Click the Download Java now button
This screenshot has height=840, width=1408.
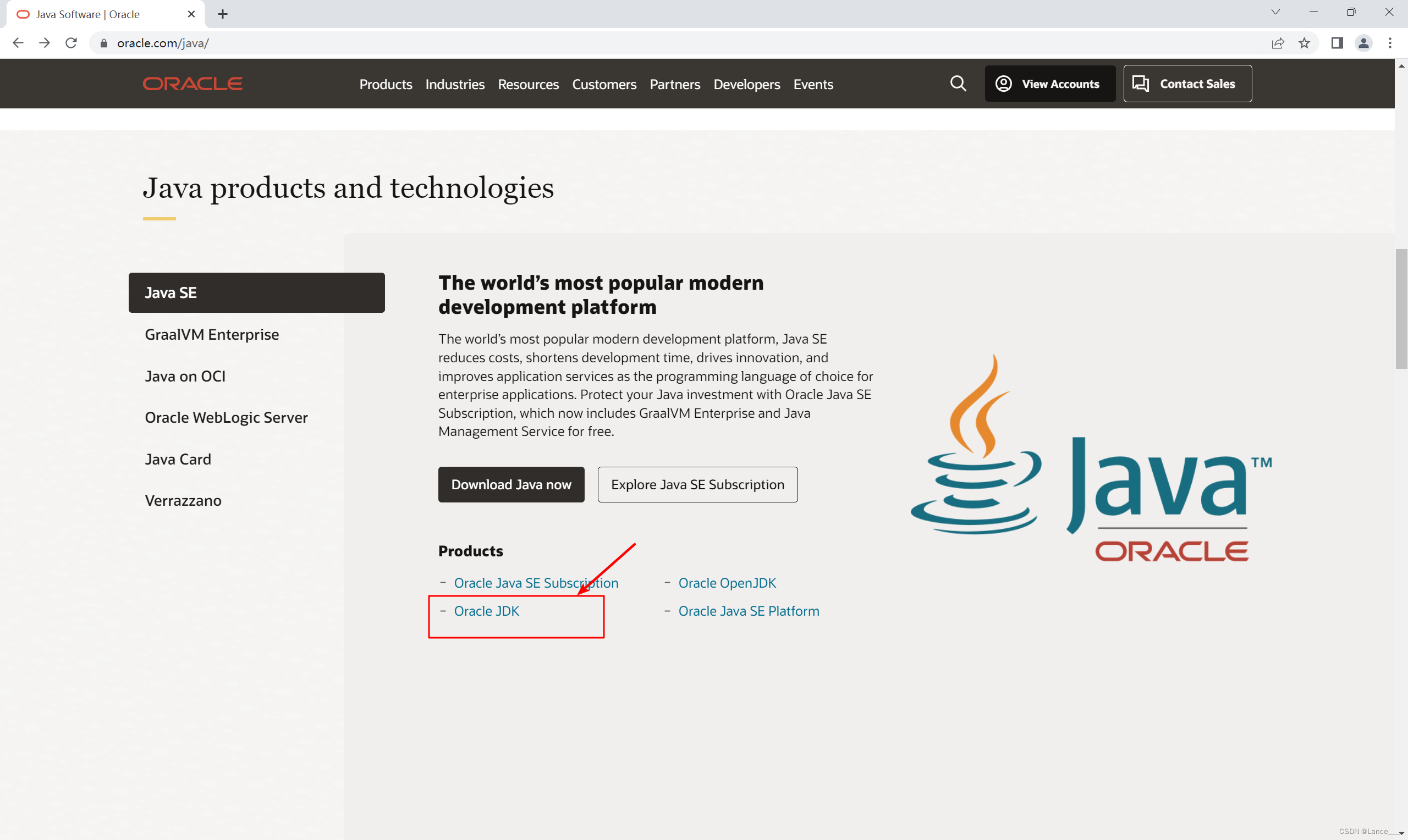coord(512,484)
